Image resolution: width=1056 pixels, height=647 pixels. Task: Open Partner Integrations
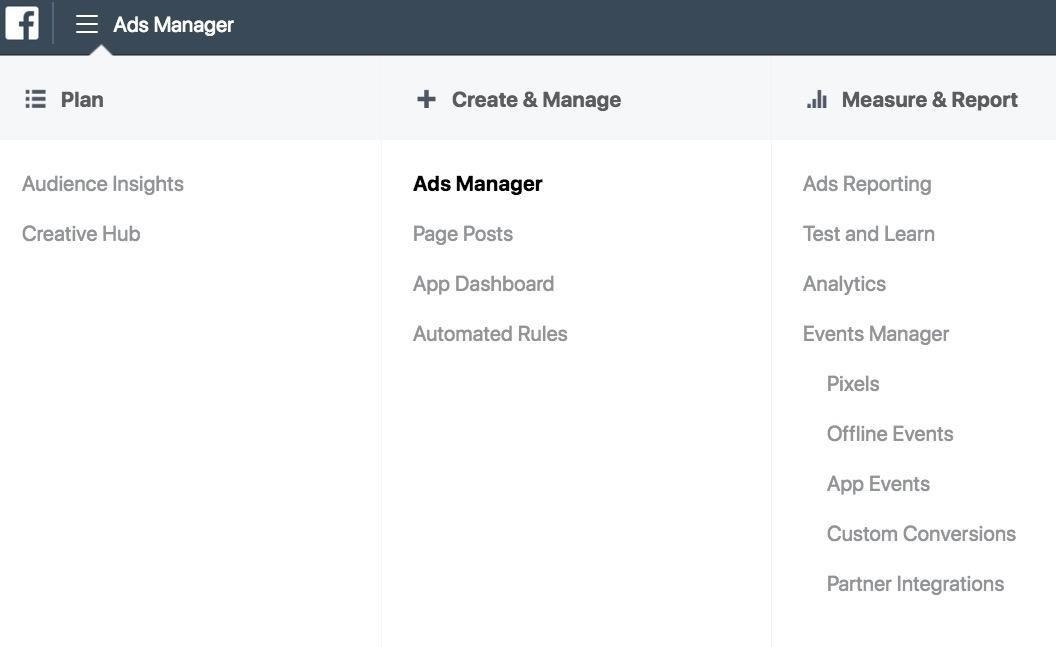click(x=915, y=584)
